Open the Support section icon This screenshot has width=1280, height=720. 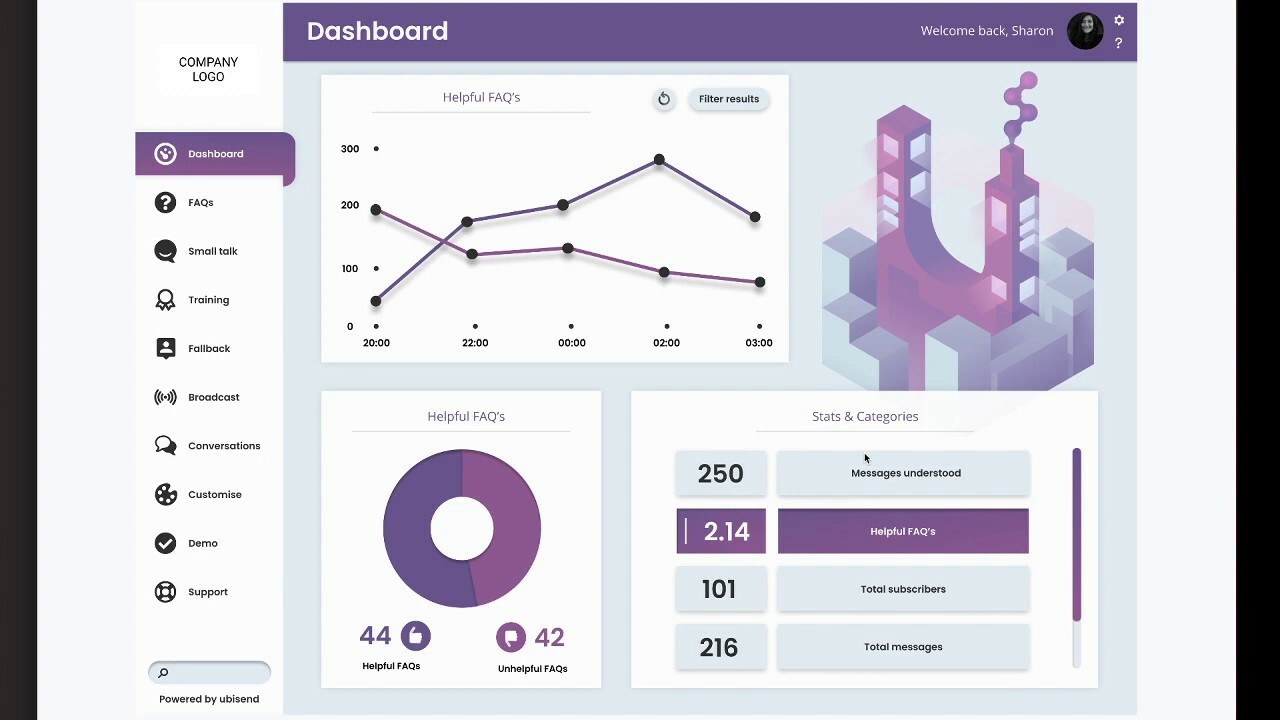[x=165, y=591]
